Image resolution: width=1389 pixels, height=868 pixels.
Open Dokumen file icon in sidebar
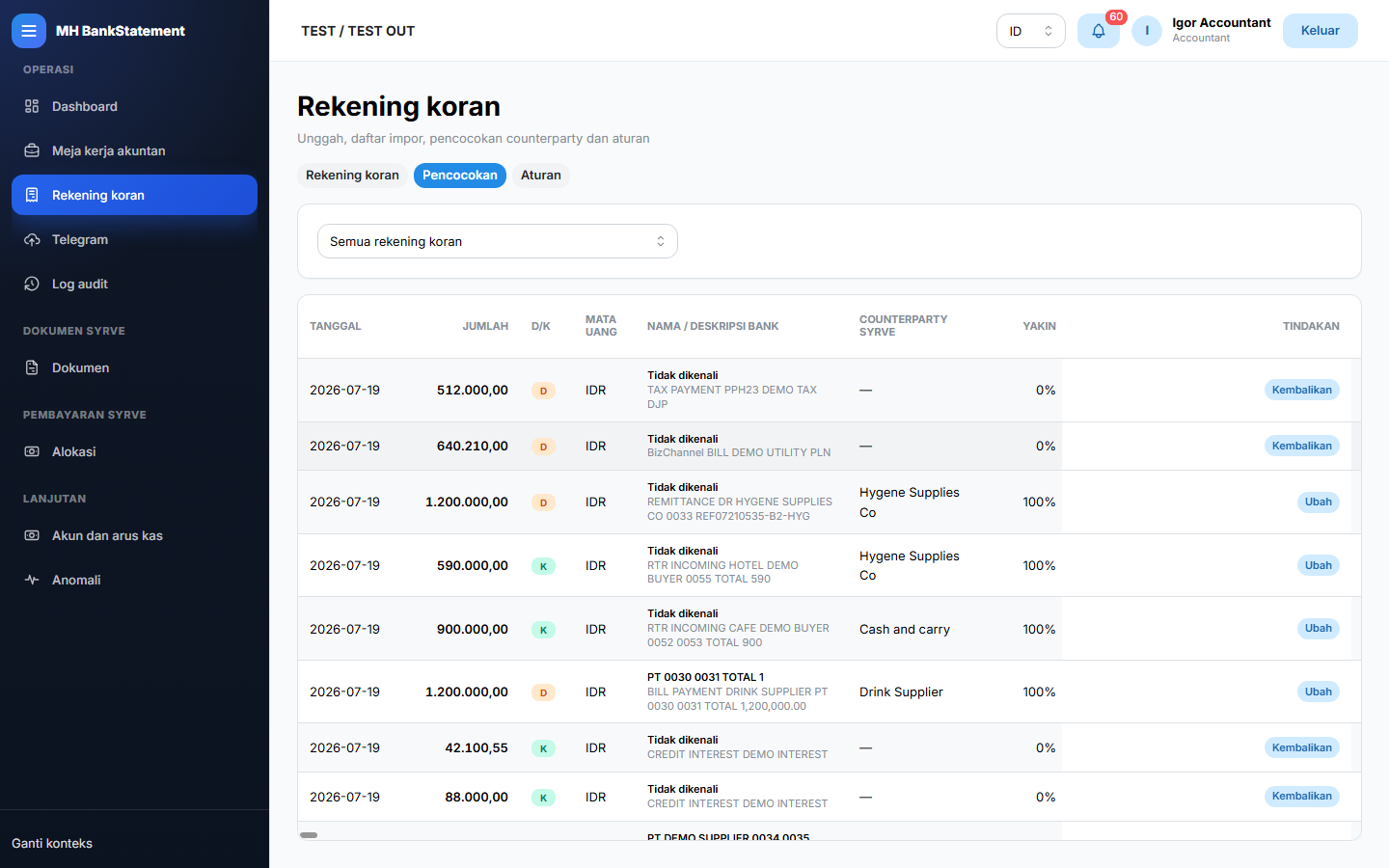[x=32, y=367]
